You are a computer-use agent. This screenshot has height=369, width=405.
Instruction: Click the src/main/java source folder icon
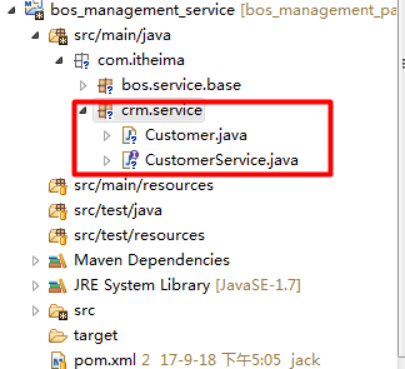pyautogui.click(x=58, y=36)
